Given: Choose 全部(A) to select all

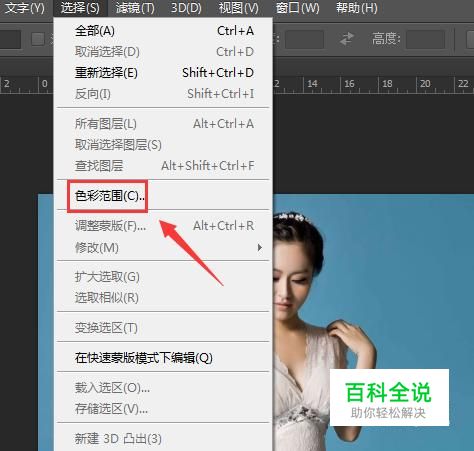Looking at the screenshot, I should pos(163,31).
